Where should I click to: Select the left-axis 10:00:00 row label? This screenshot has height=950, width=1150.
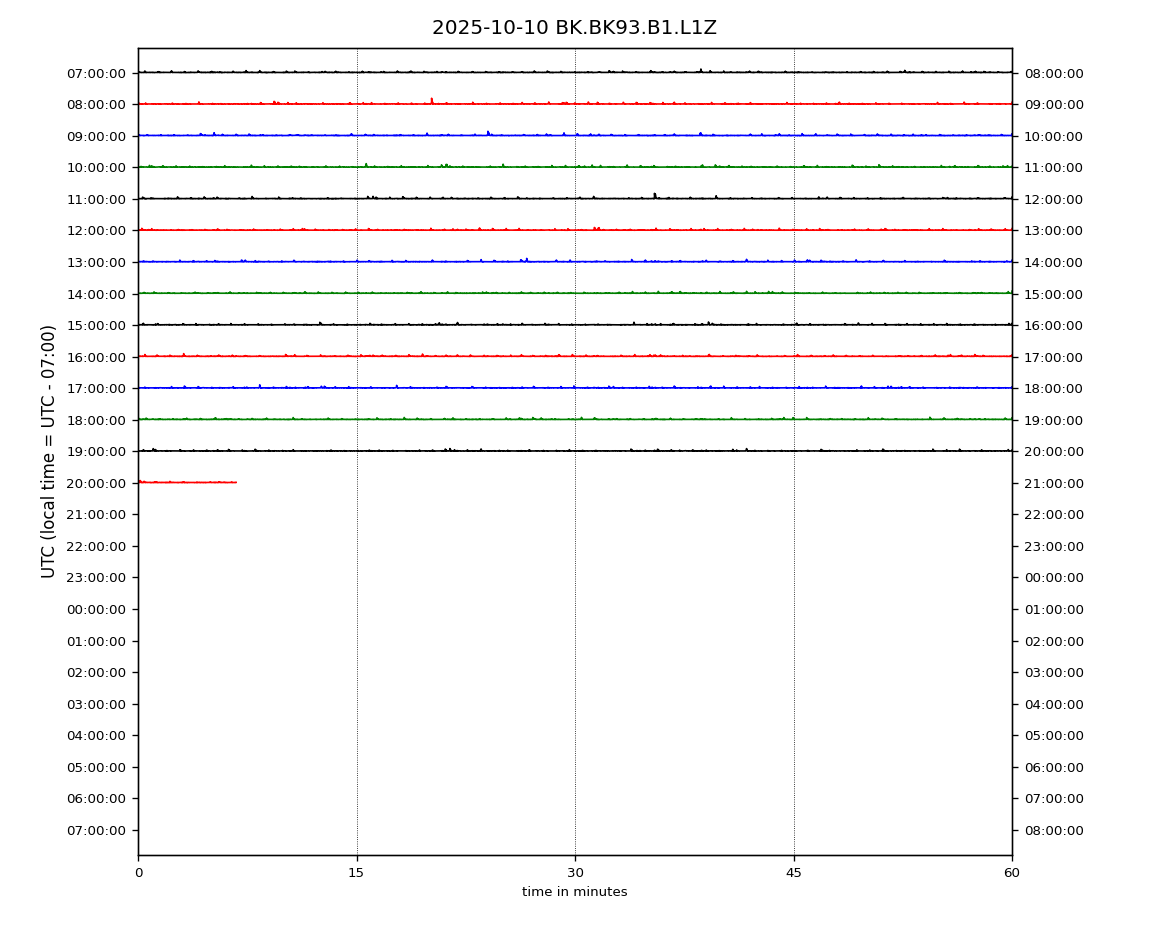96,168
